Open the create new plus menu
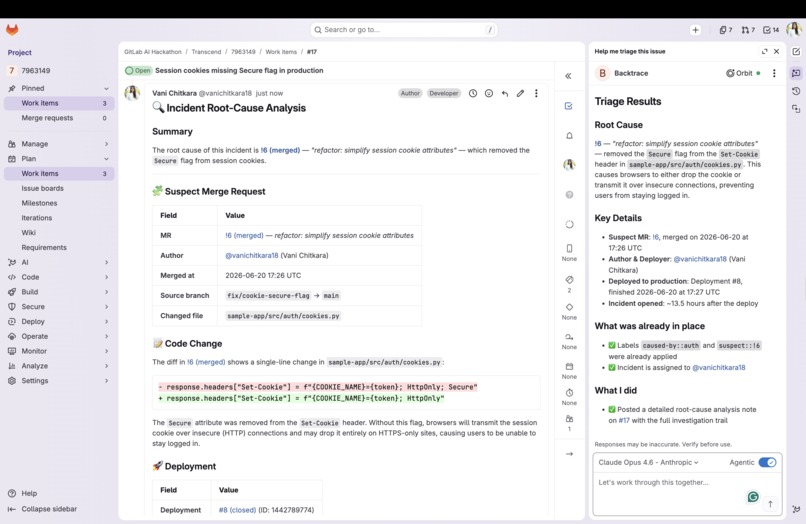Screen dimensions: 806x524 pyautogui.click(x=695, y=30)
